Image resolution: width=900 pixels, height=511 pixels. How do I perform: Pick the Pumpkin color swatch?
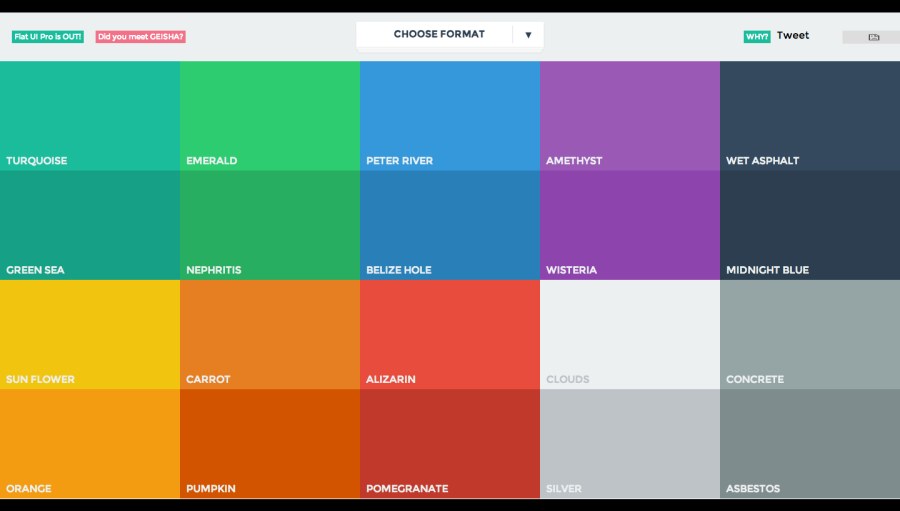click(270, 444)
